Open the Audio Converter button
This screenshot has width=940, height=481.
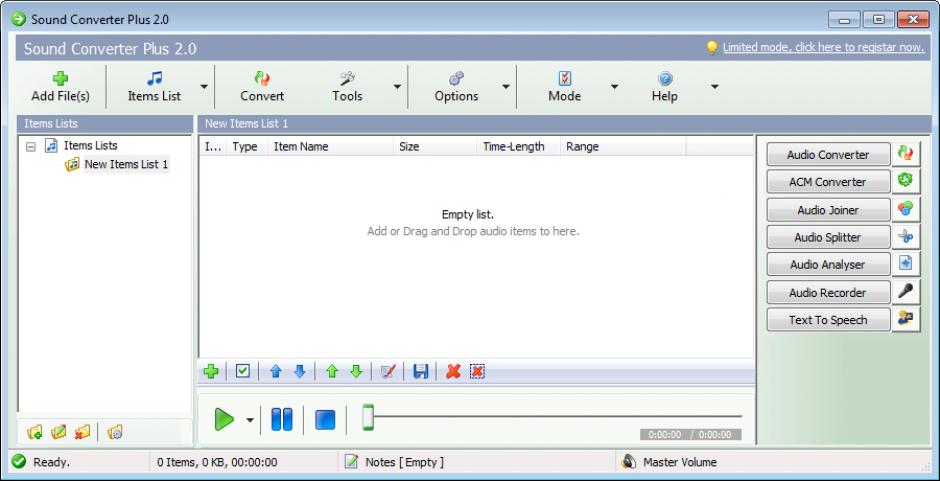coord(828,155)
